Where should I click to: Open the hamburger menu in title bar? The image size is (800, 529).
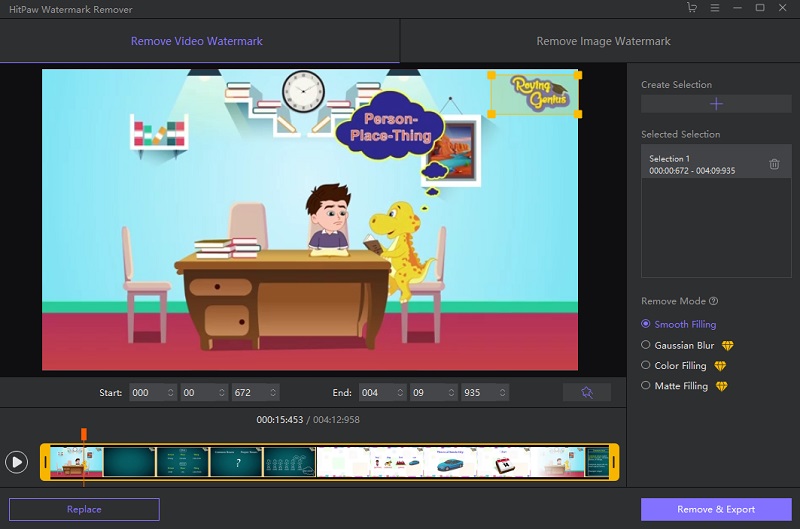point(714,9)
